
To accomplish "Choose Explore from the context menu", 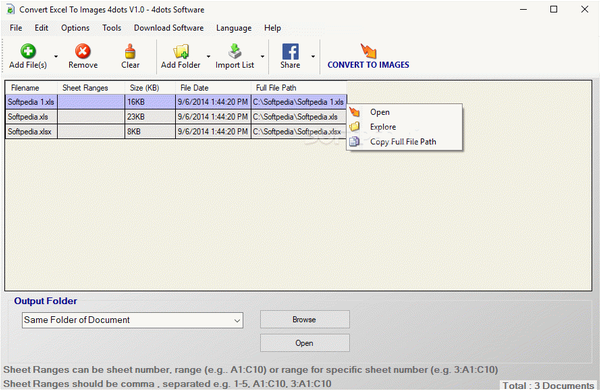I will [404, 127].
